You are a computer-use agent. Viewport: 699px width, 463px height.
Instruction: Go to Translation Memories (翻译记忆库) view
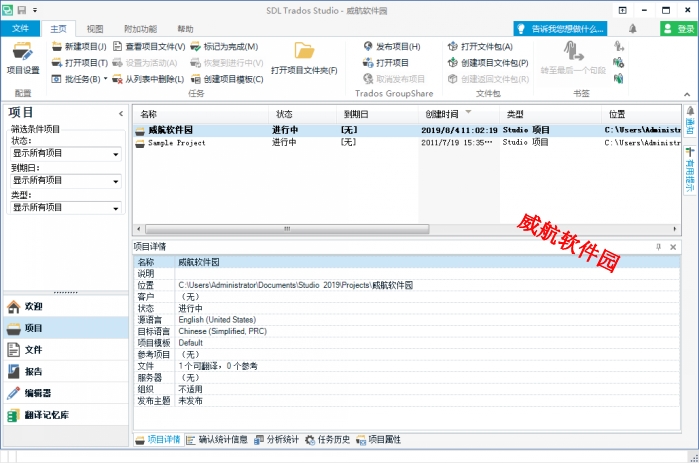click(x=66, y=415)
